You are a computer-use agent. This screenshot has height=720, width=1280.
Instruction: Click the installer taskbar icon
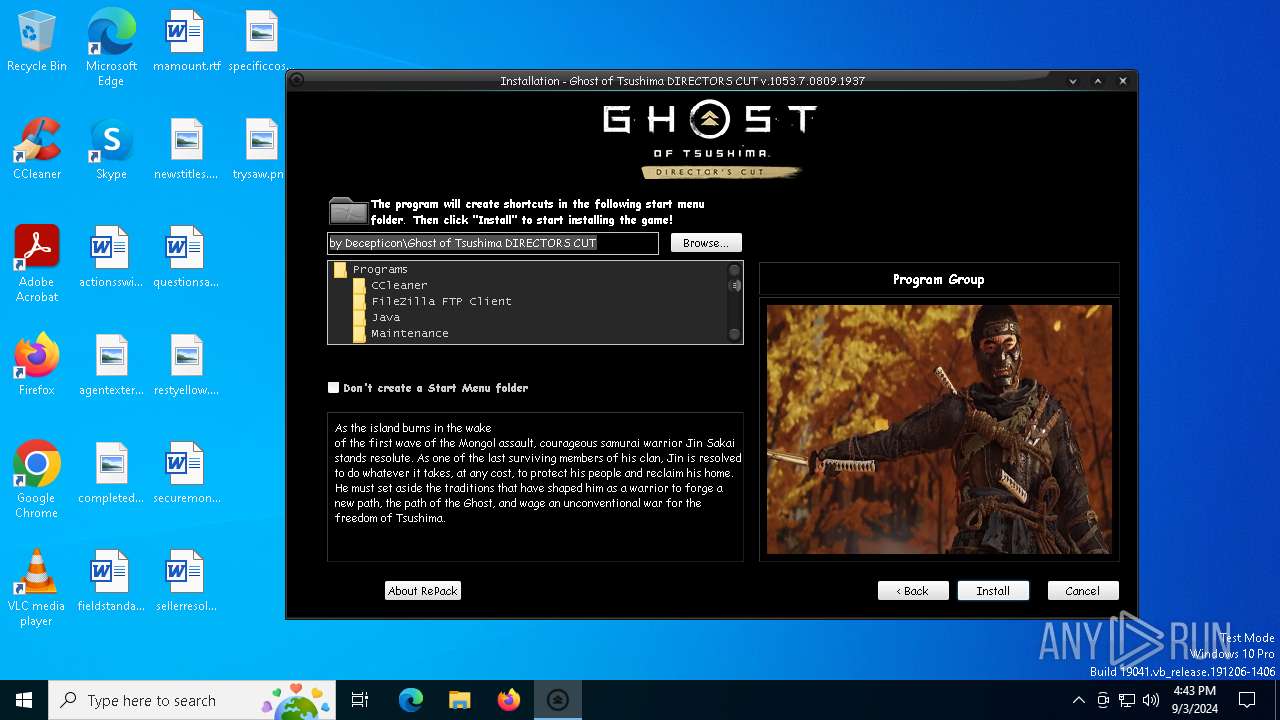558,700
